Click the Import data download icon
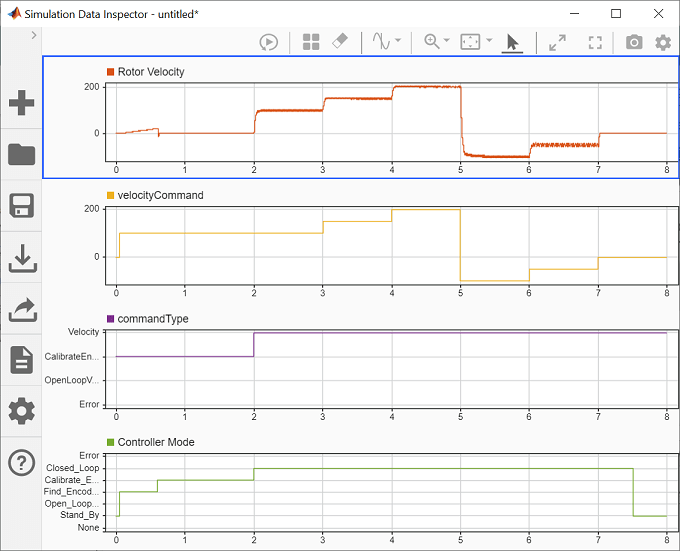The image size is (680, 551). 22,258
